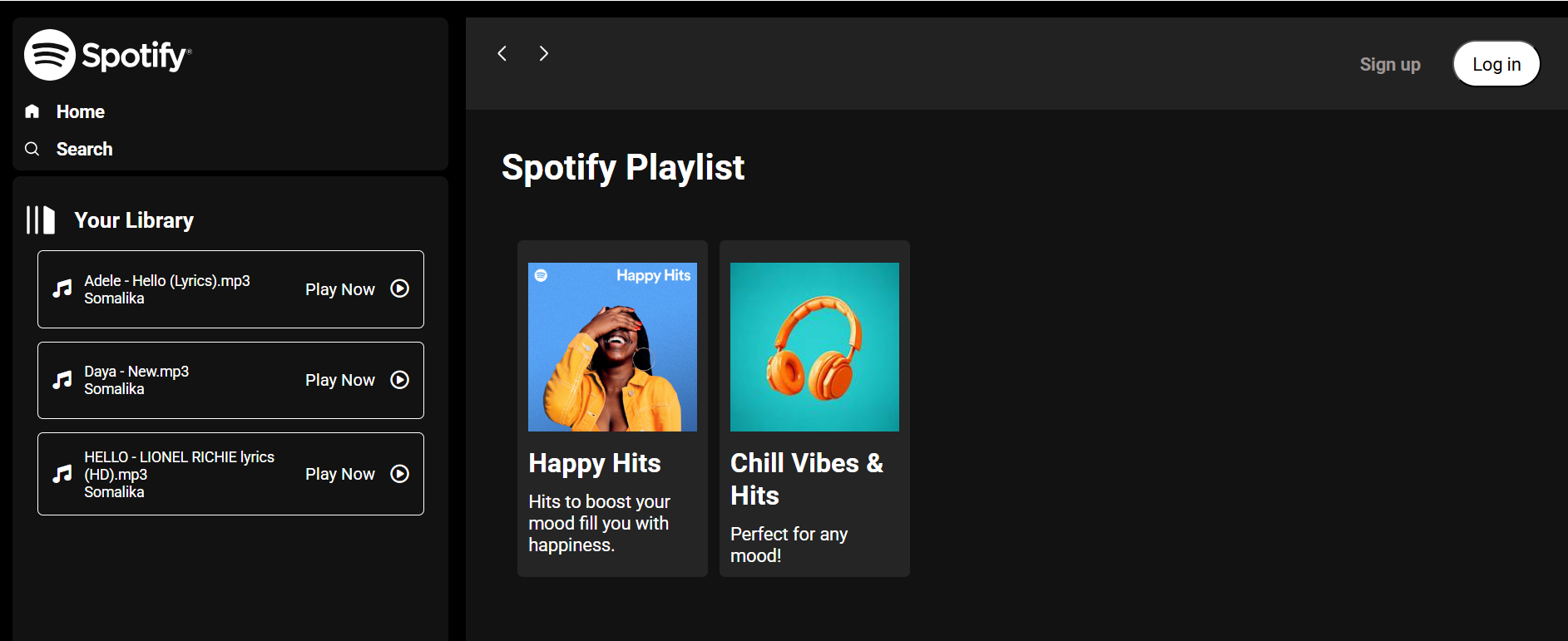Image resolution: width=1568 pixels, height=641 pixels.
Task: Click the Log in button
Action: (1496, 64)
